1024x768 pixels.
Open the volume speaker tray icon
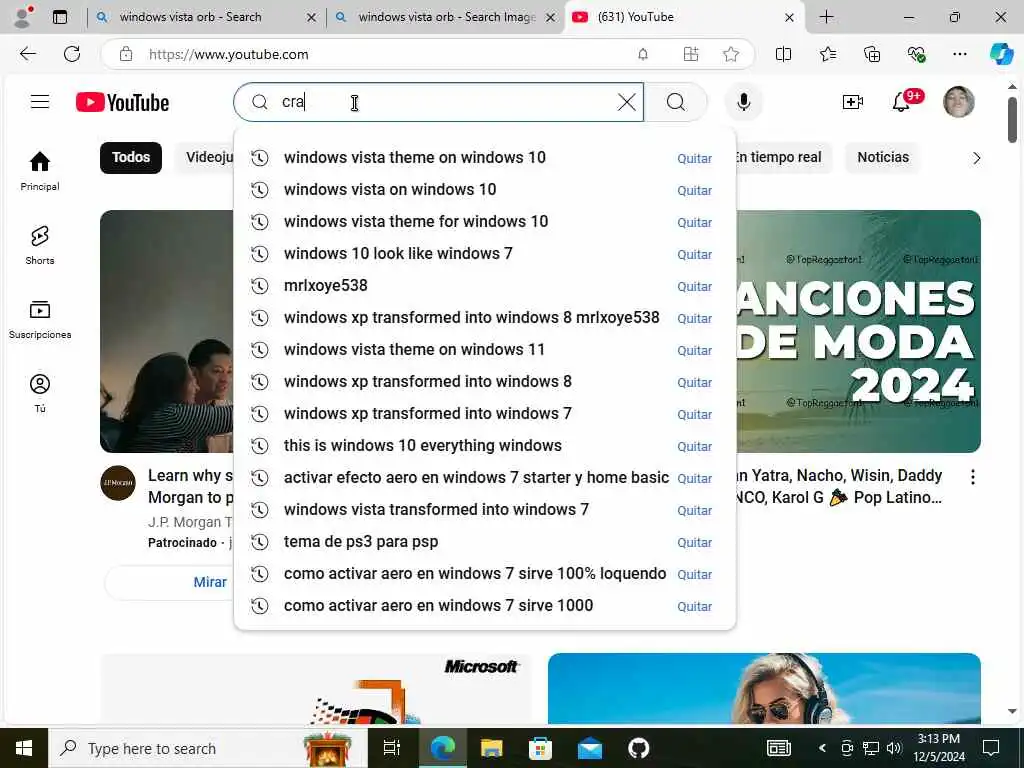895,748
